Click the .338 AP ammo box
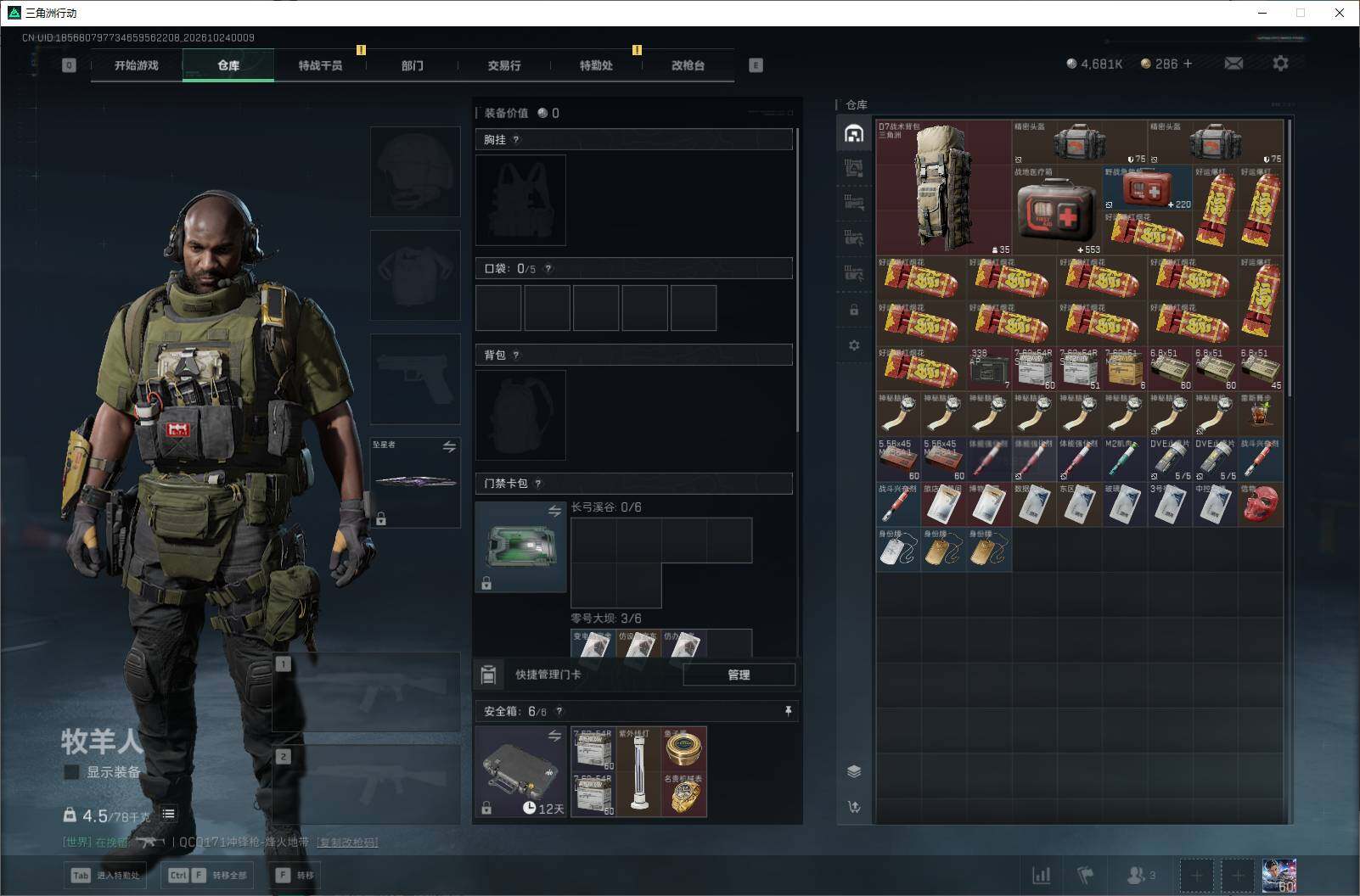The width and height of the screenshot is (1360, 896). point(989,369)
